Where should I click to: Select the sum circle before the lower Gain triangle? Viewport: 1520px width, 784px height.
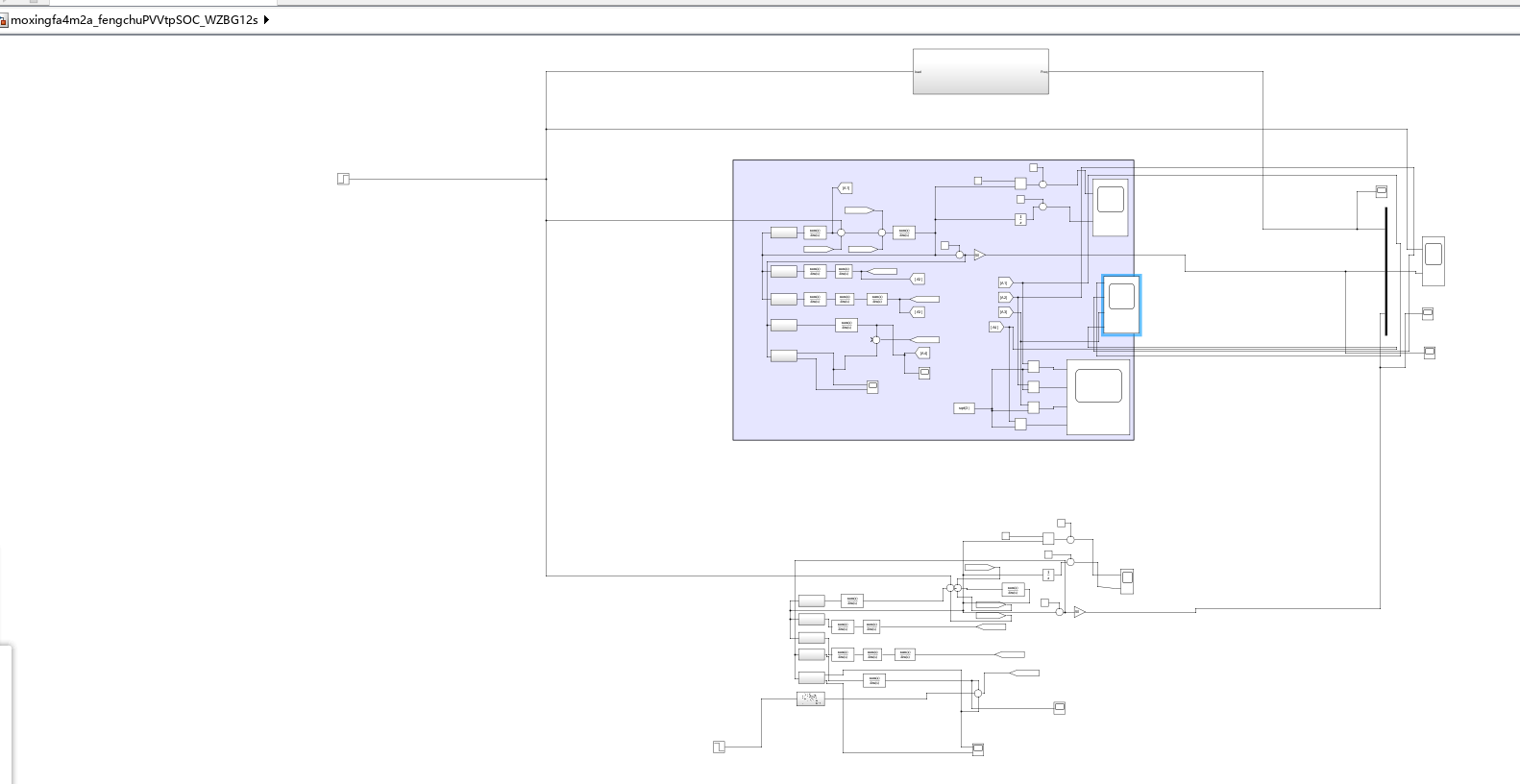click(x=1060, y=611)
